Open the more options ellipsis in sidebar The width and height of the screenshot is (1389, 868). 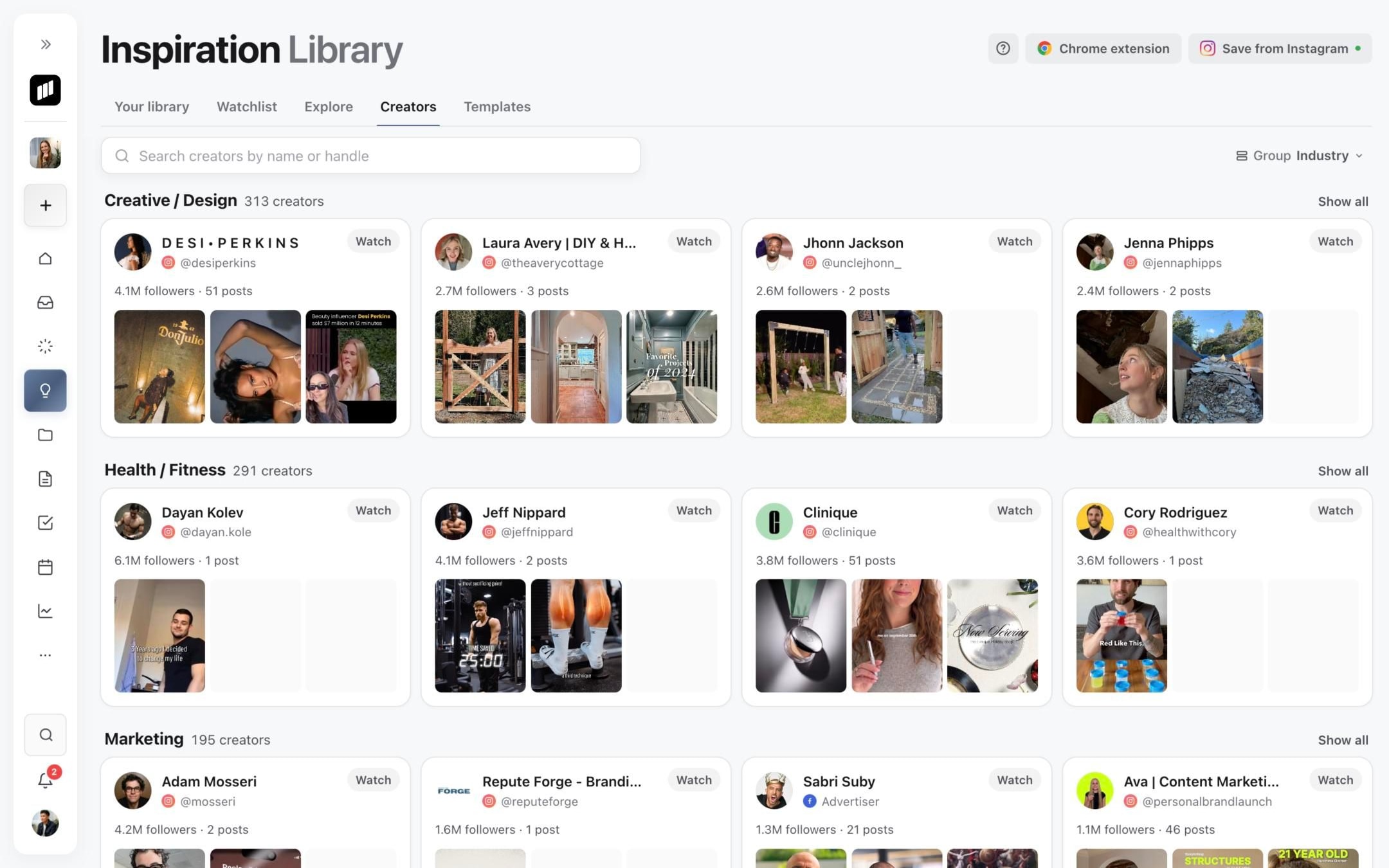tap(45, 655)
